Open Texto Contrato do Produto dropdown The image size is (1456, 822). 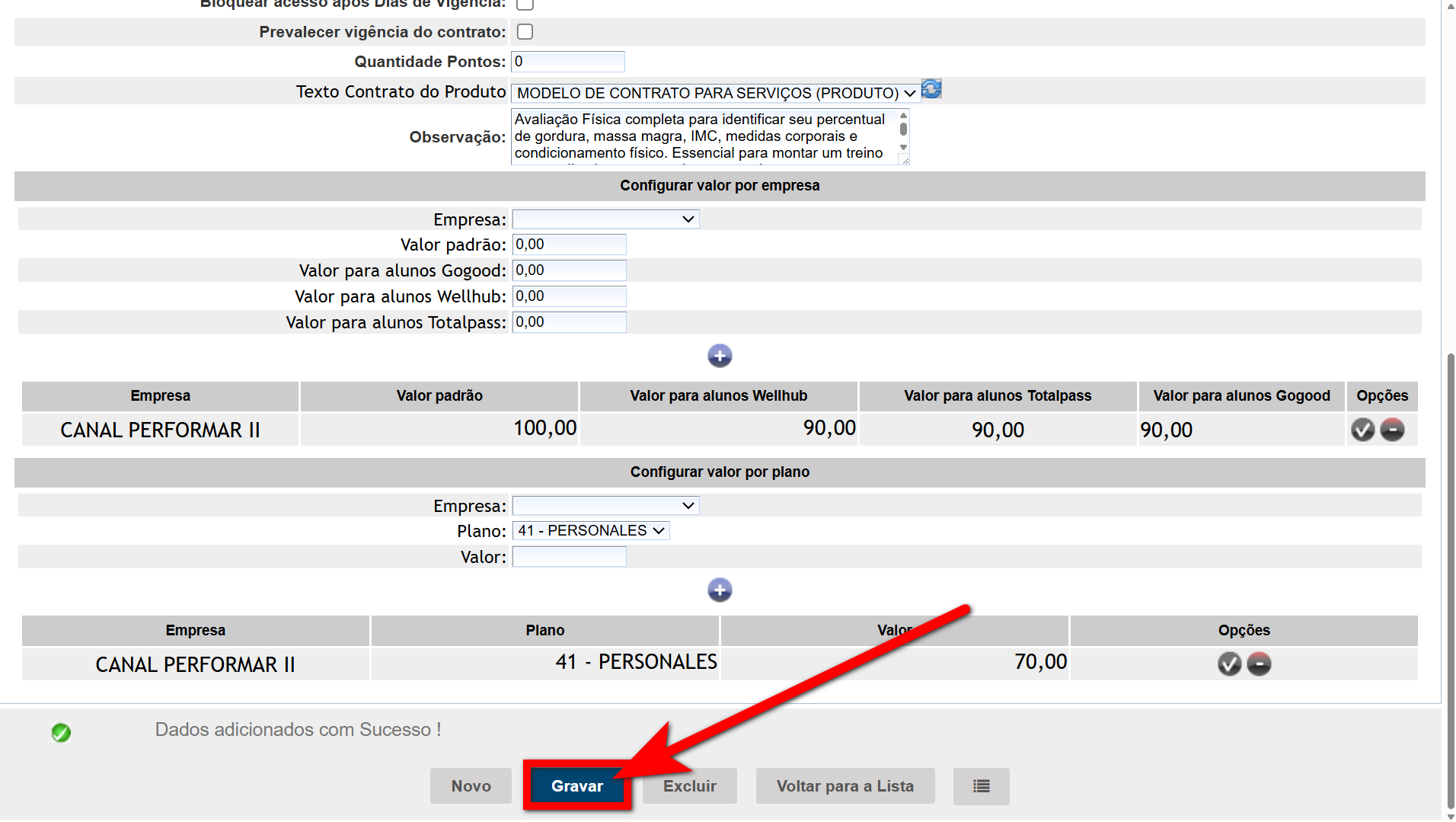[715, 93]
